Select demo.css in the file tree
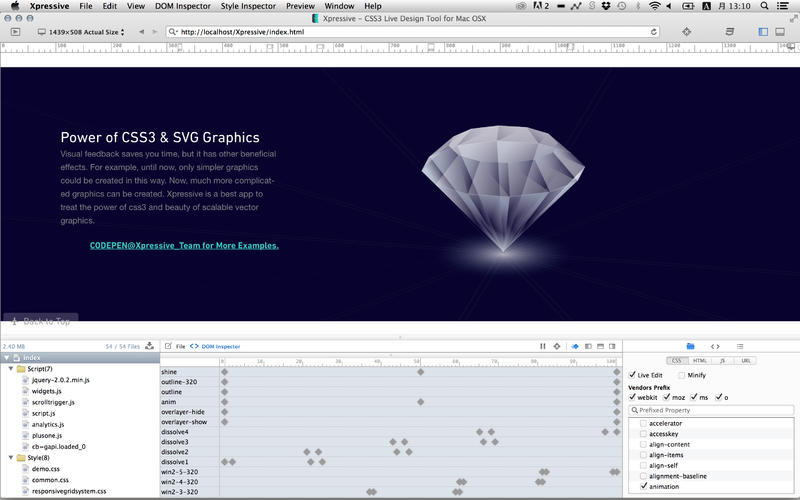The width and height of the screenshot is (800, 500). tap(45, 469)
